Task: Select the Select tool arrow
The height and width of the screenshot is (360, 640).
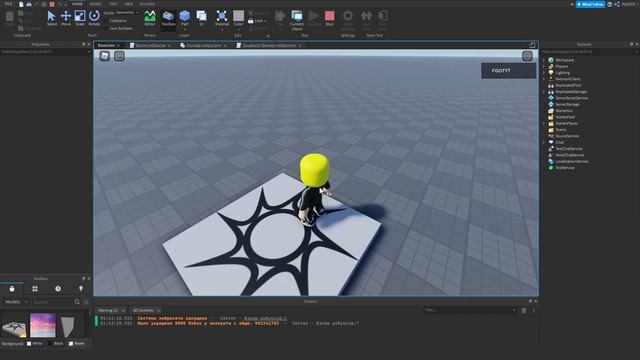Action: click(51, 18)
